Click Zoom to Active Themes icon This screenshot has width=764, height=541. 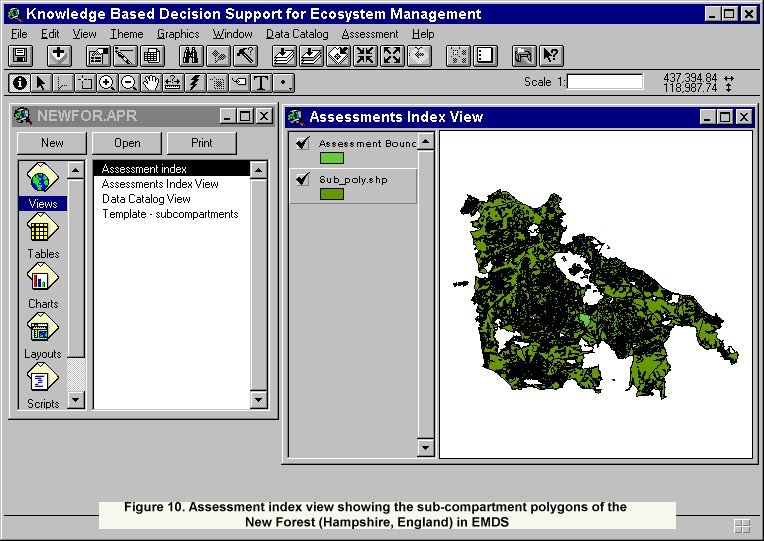(311, 56)
